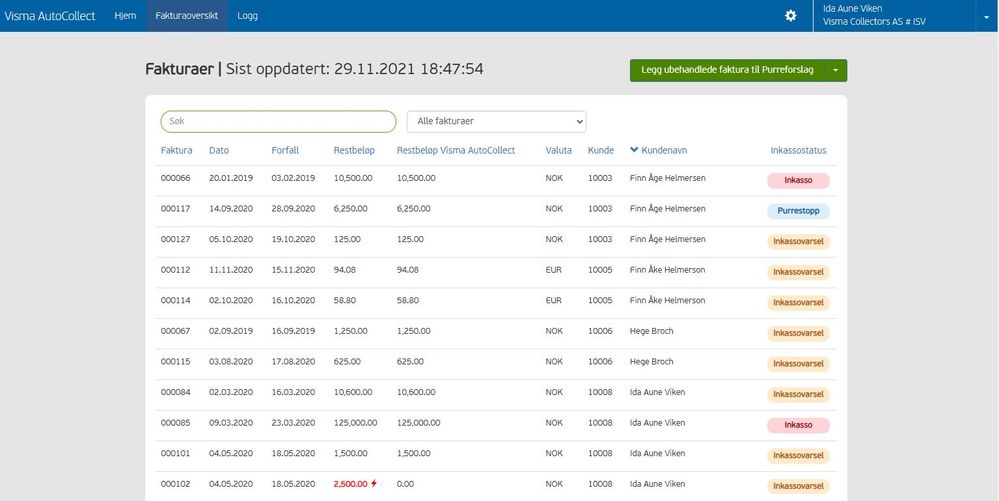The image size is (999, 501).
Task: Sort by the Restbeløp column header
Action: [x=354, y=150]
